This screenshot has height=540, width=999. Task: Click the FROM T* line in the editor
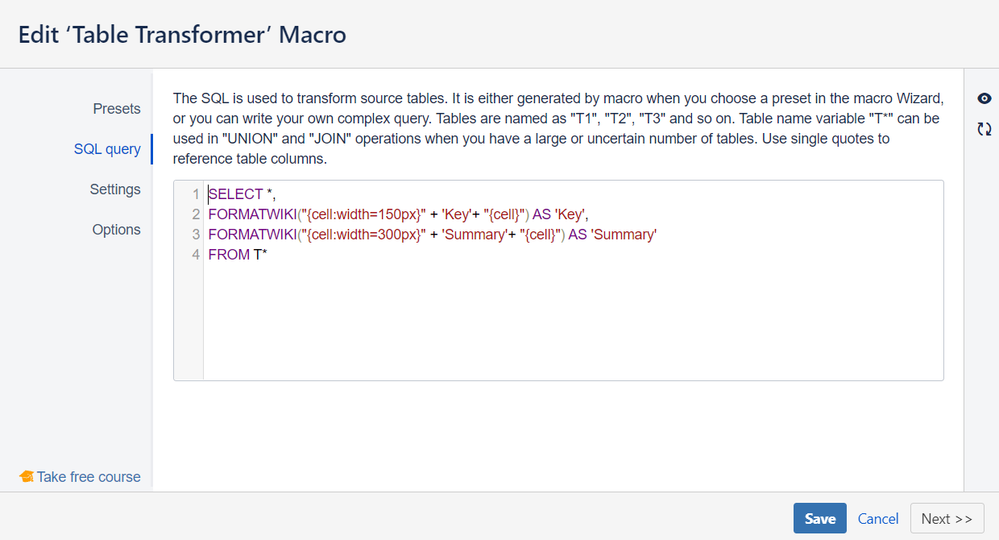coord(238,254)
